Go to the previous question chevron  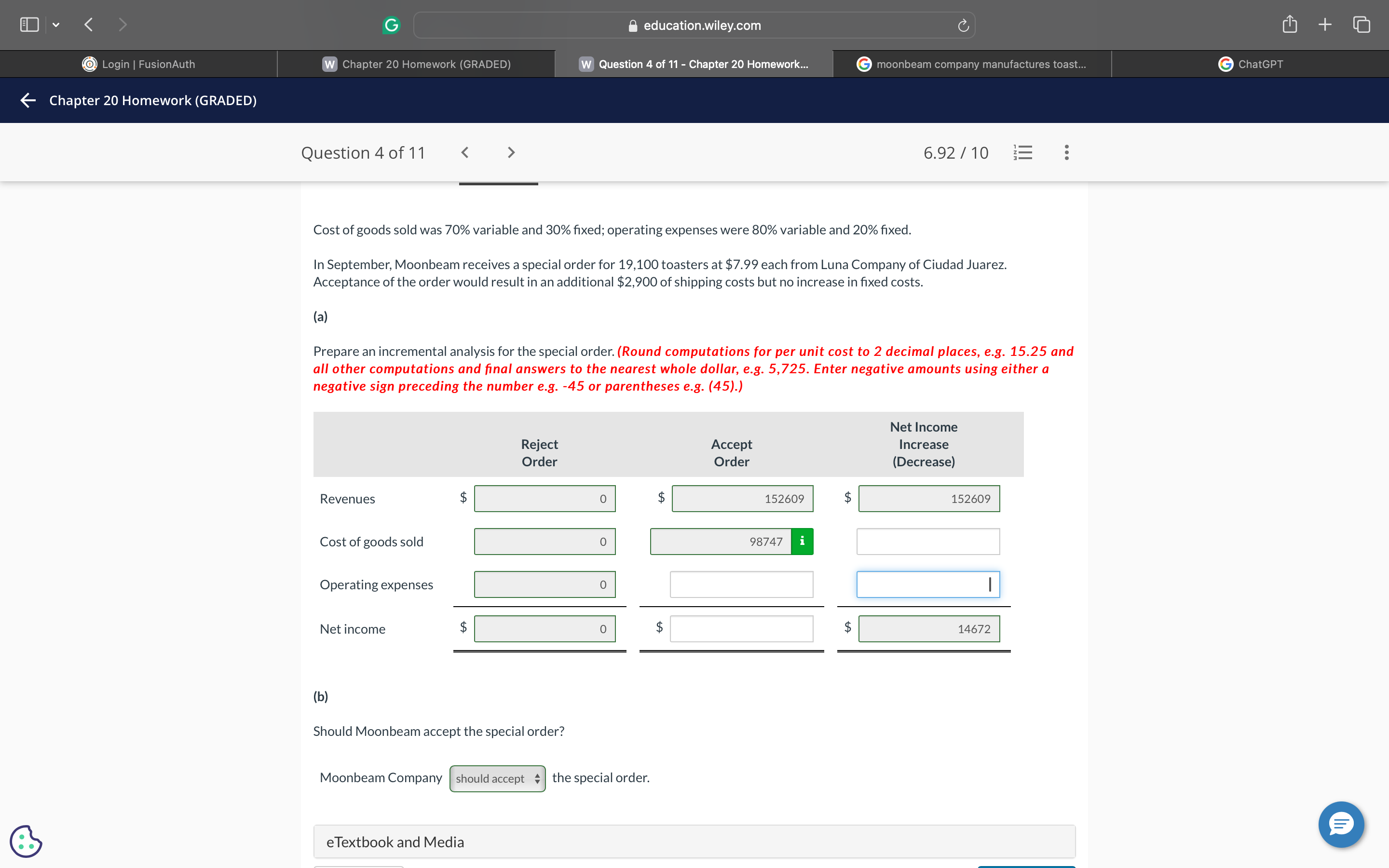[465, 152]
